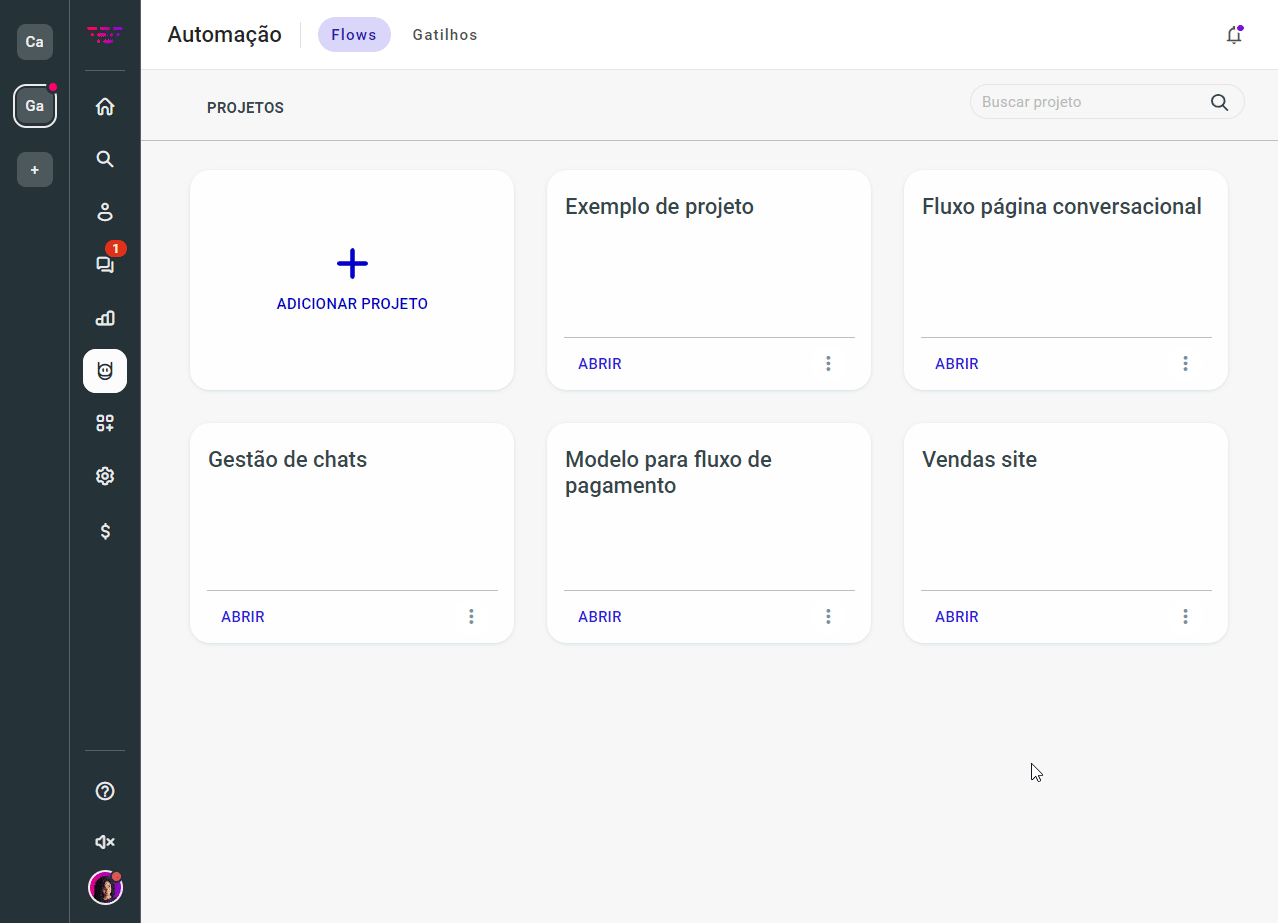The width and height of the screenshot is (1278, 923).
Task: Open Gestão de chats via ABRIR
Action: tap(243, 617)
